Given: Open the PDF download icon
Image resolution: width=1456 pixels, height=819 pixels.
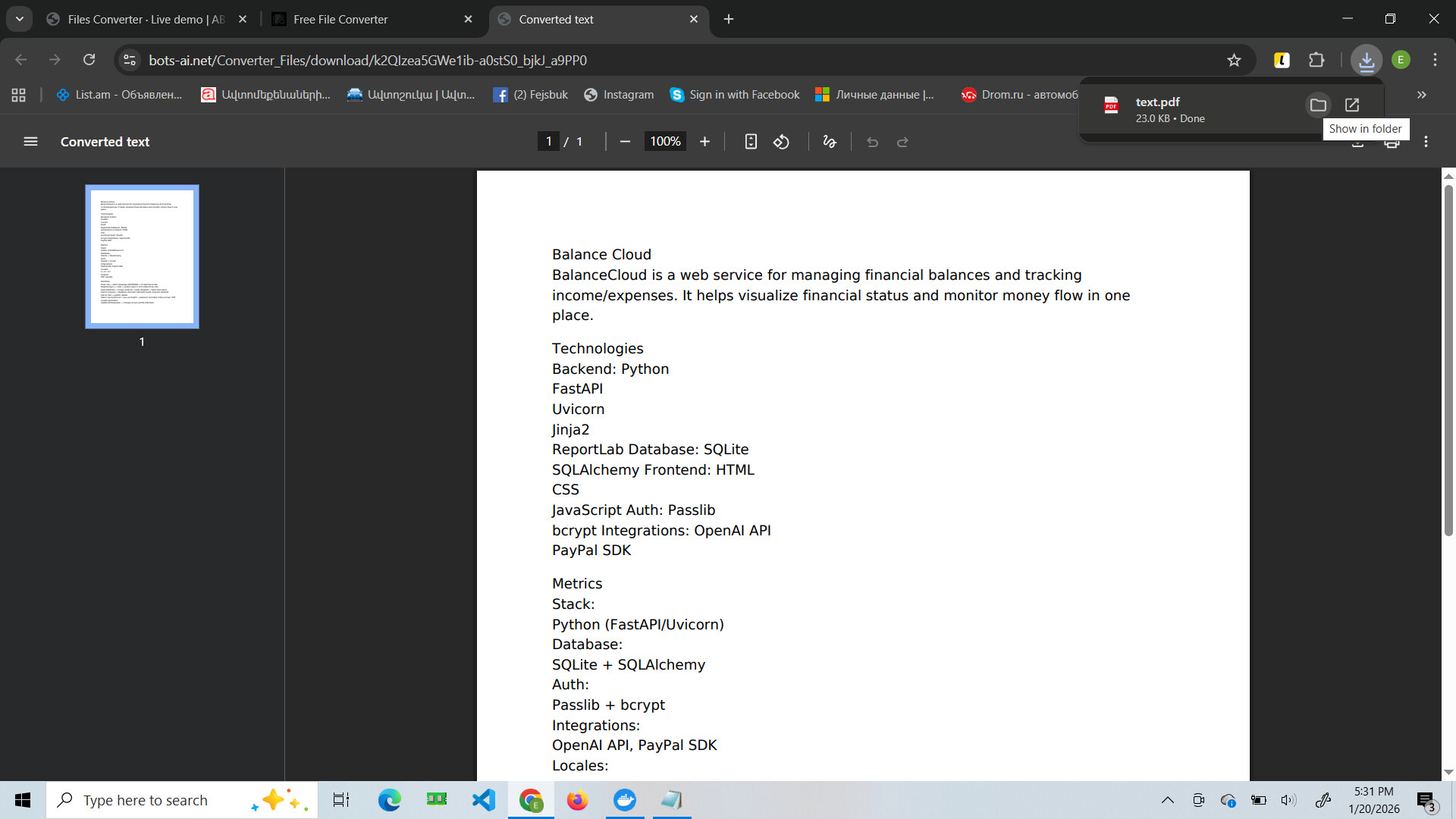Looking at the screenshot, I should 1357,141.
